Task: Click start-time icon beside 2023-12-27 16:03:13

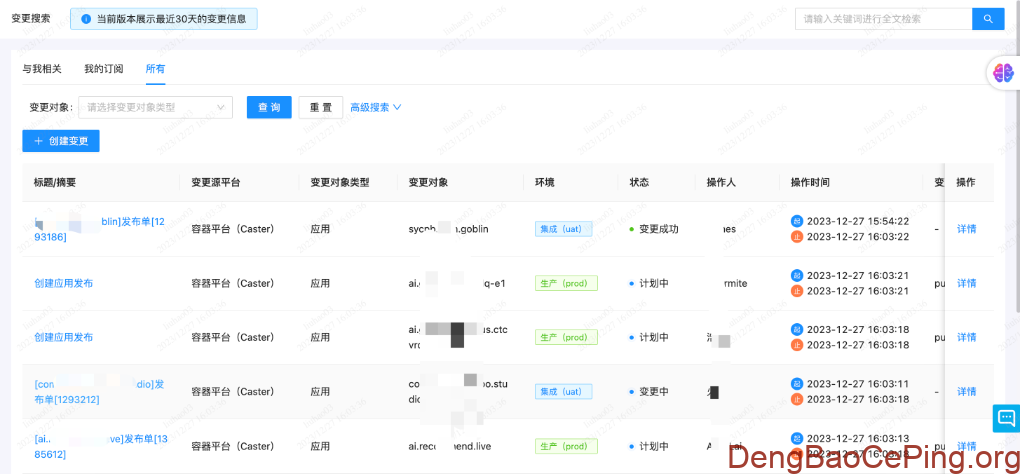Action: [x=797, y=438]
